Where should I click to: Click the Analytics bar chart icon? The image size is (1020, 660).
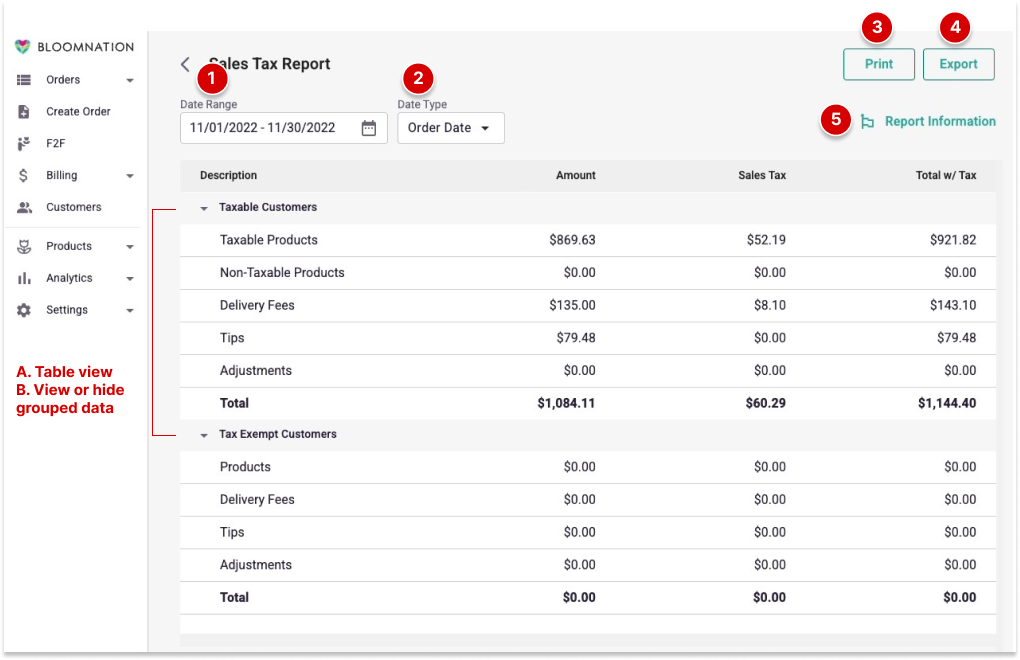click(x=24, y=278)
